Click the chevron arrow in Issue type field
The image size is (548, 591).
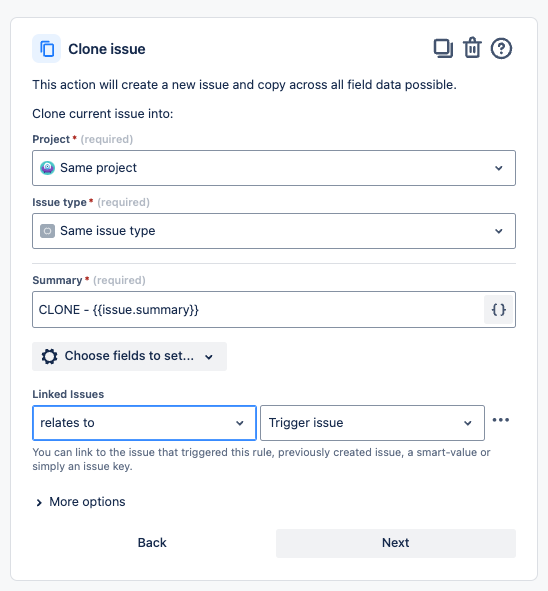[499, 231]
